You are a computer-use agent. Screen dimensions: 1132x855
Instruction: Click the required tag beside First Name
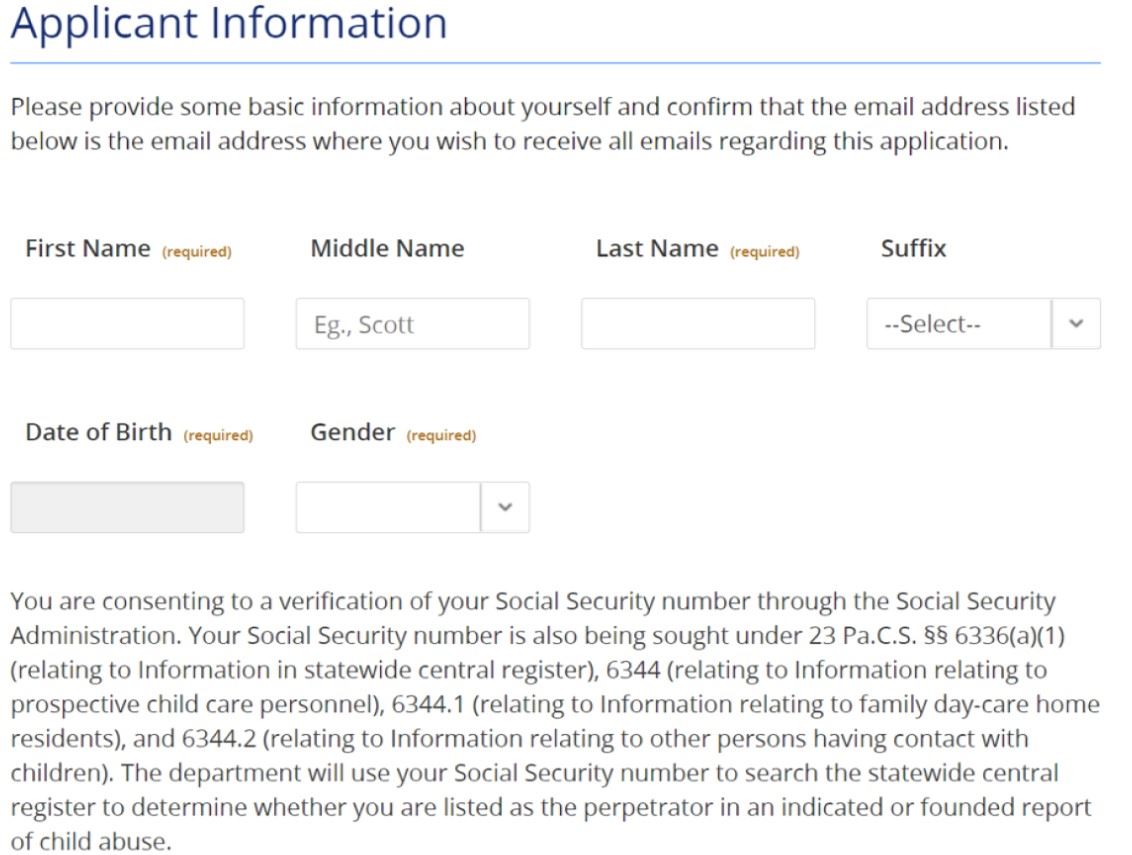tap(197, 252)
